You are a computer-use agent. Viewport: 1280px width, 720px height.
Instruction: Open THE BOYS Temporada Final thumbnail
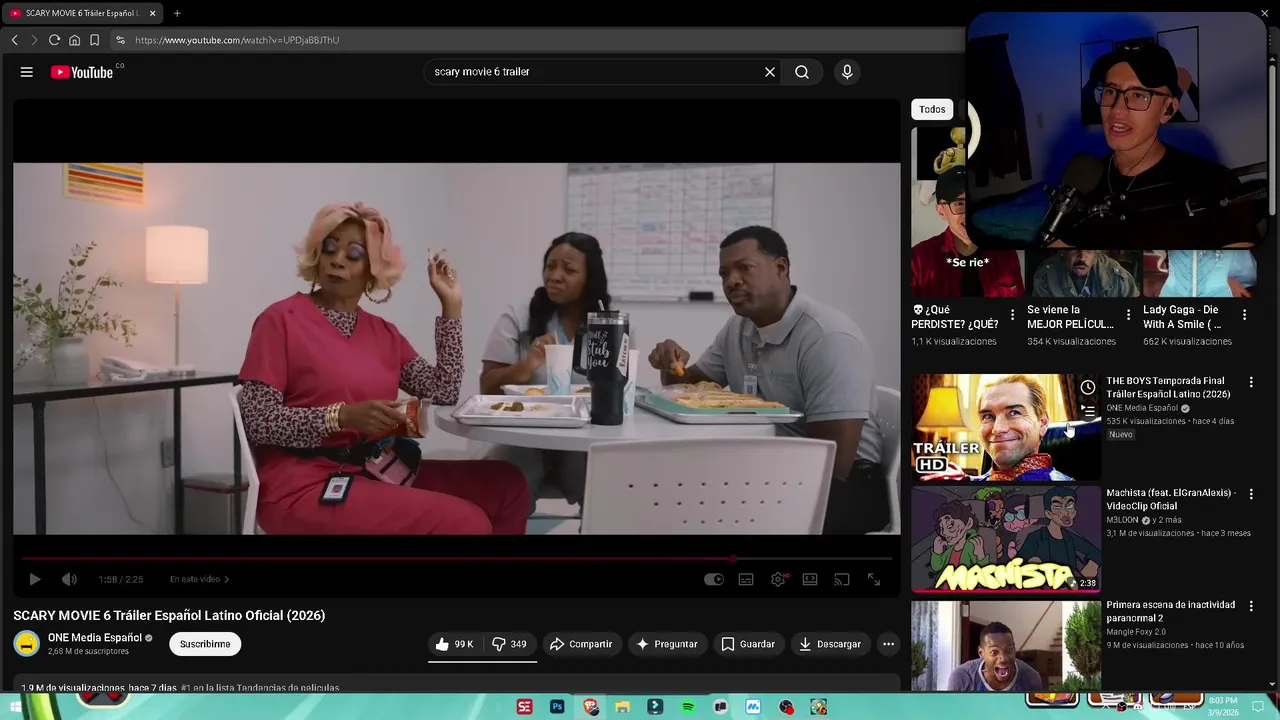click(1005, 428)
